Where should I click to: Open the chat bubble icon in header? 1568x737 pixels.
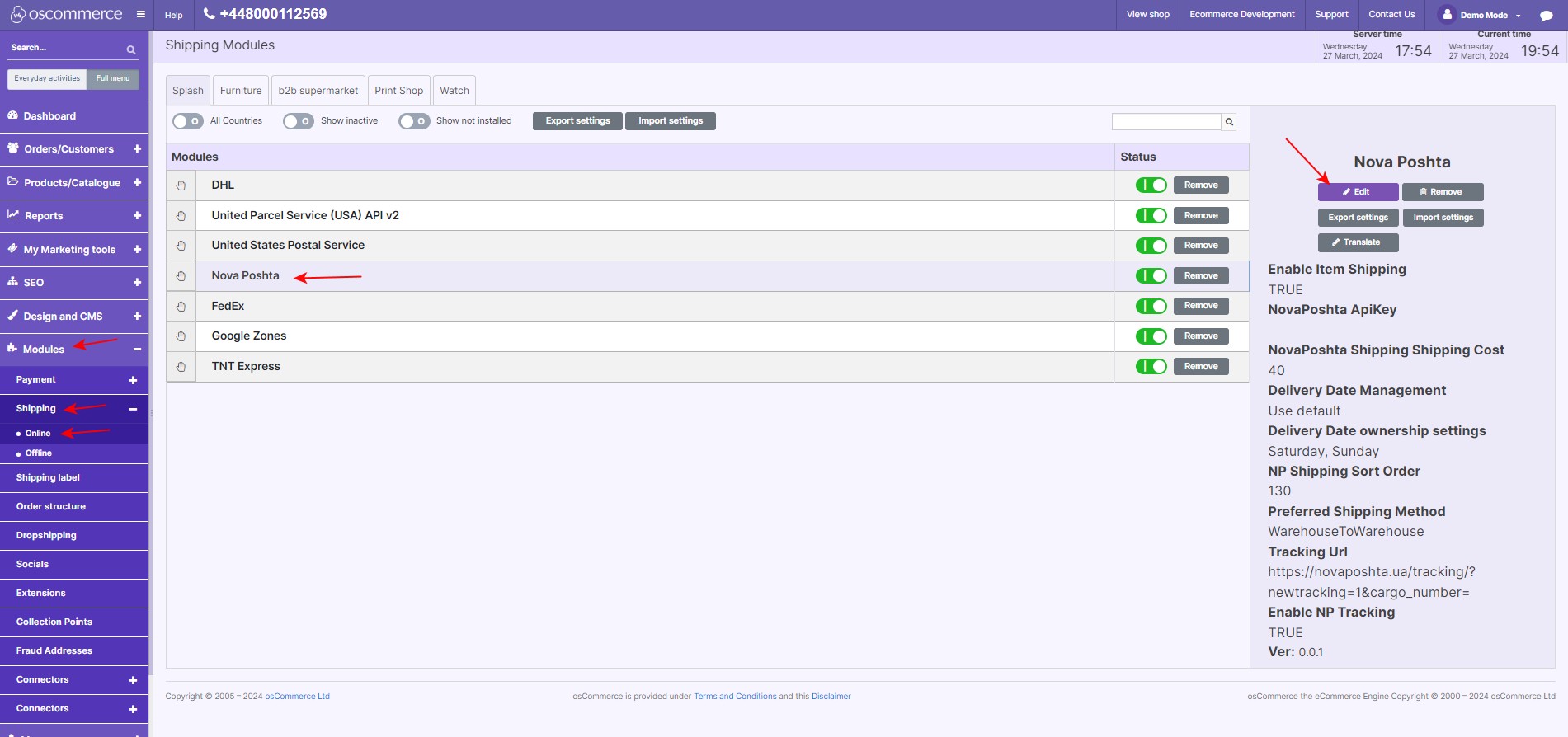coord(1546,15)
